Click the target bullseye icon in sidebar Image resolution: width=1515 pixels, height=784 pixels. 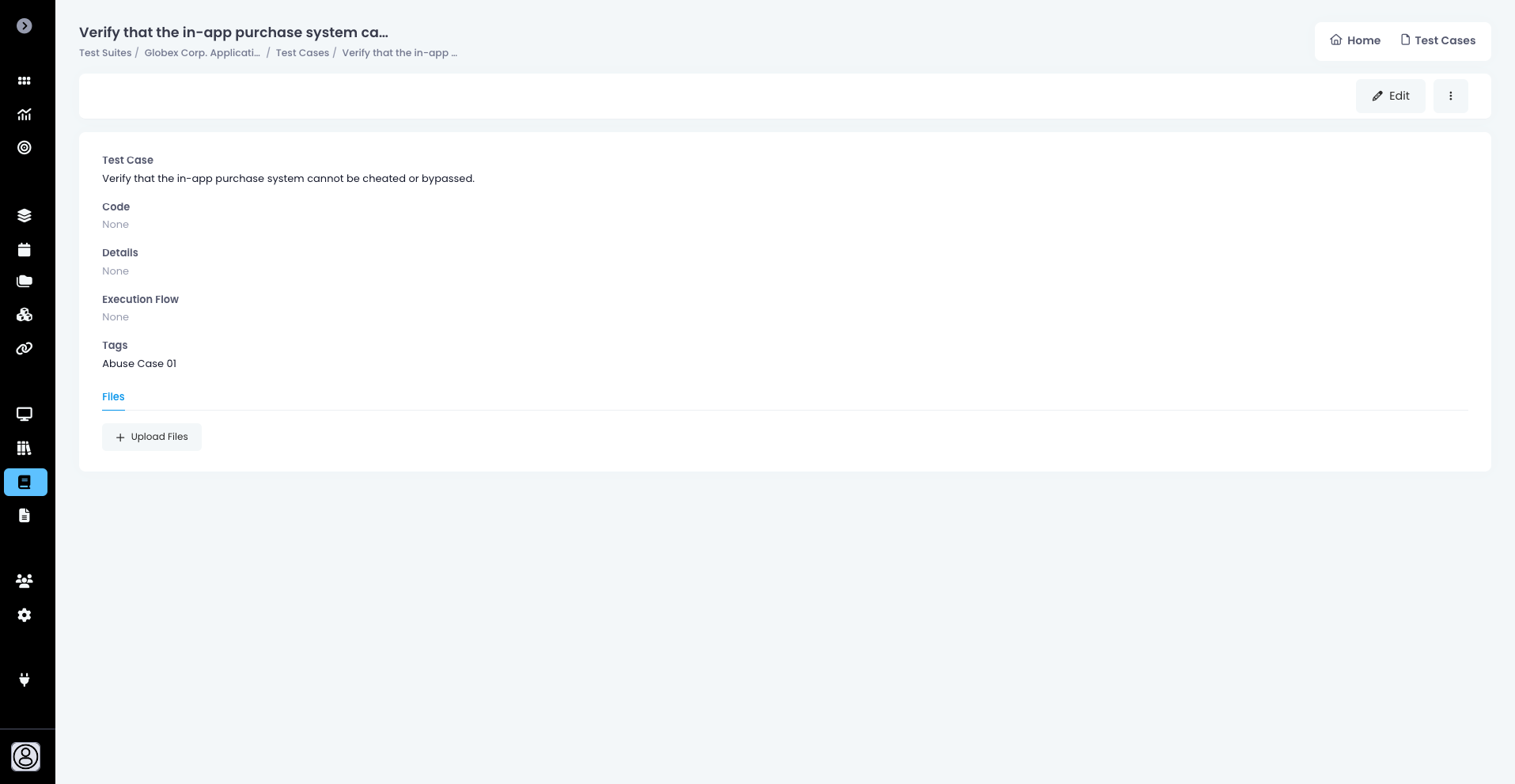coord(25,148)
